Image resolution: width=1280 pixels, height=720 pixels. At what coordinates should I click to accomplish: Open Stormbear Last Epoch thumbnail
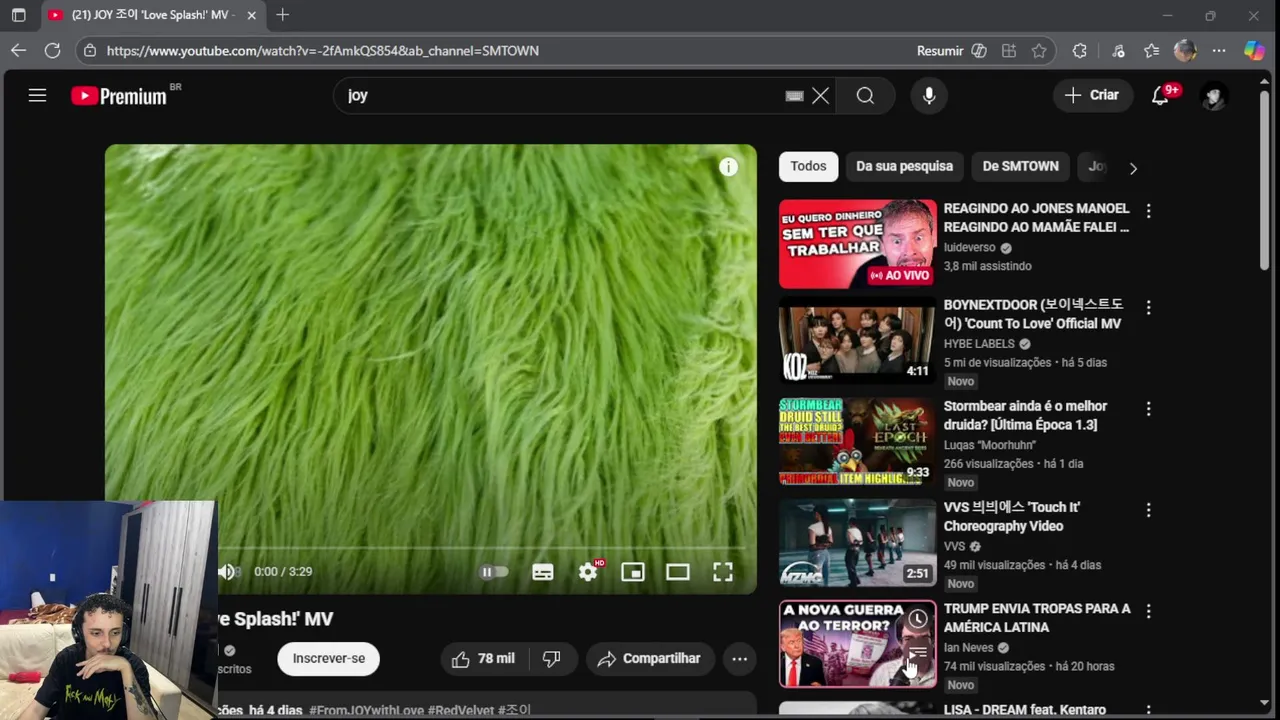click(x=858, y=441)
